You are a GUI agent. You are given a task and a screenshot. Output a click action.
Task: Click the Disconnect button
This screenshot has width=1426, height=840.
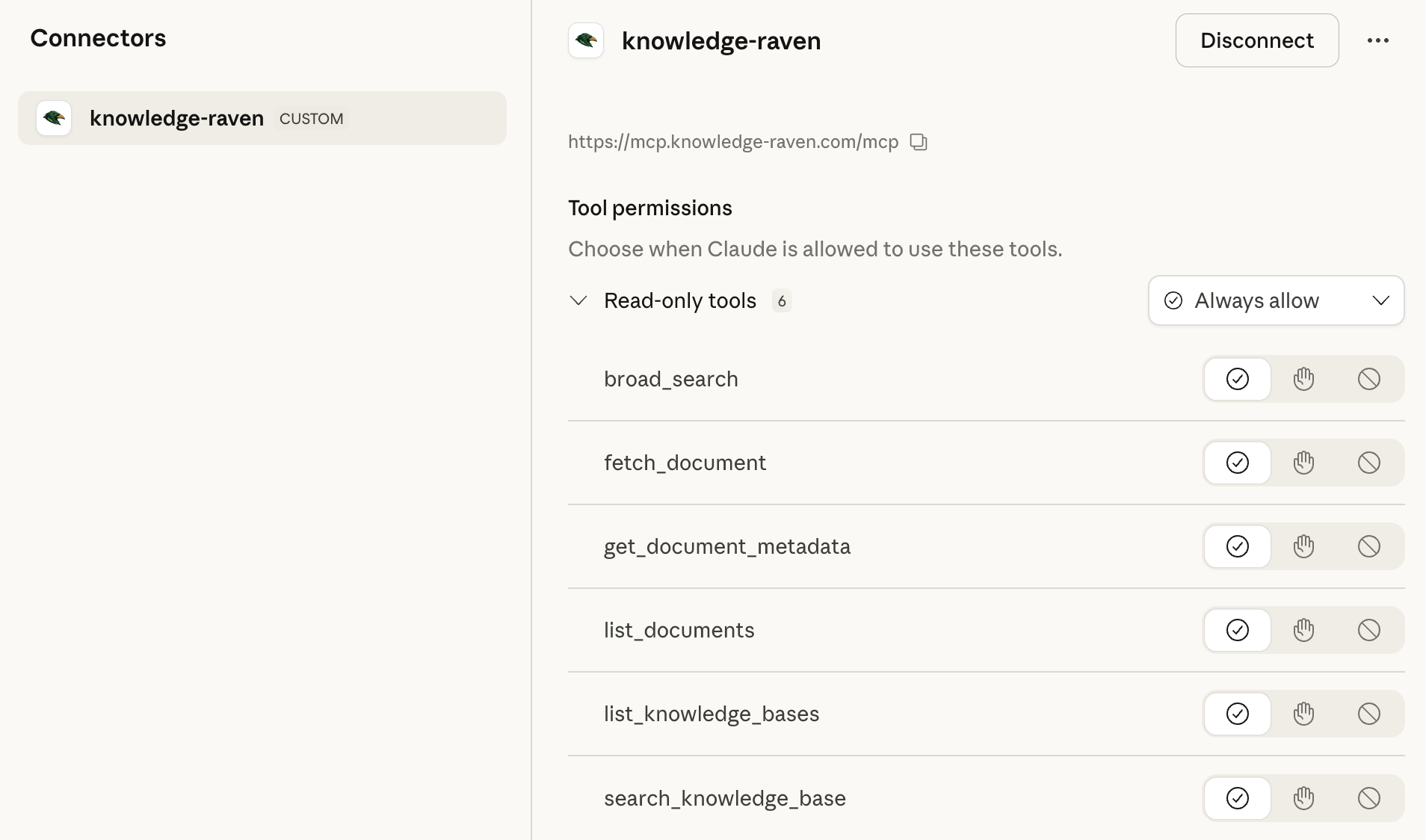pos(1256,40)
